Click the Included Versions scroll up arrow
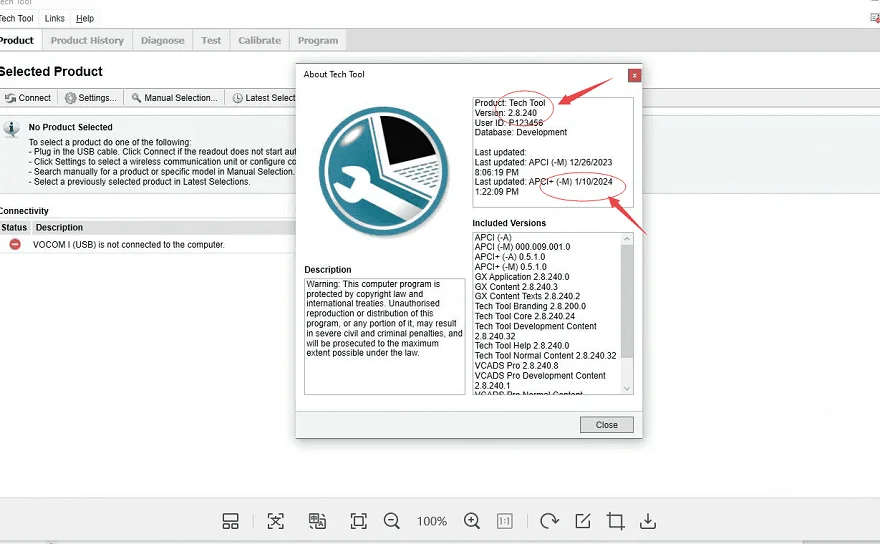The width and height of the screenshot is (880, 544). [627, 239]
